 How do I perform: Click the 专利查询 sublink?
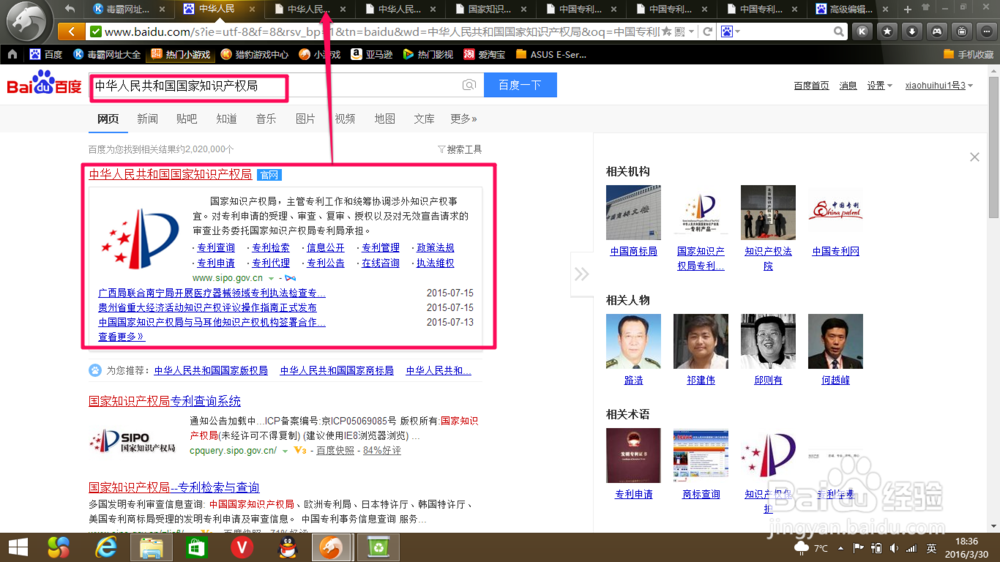tap(216, 248)
